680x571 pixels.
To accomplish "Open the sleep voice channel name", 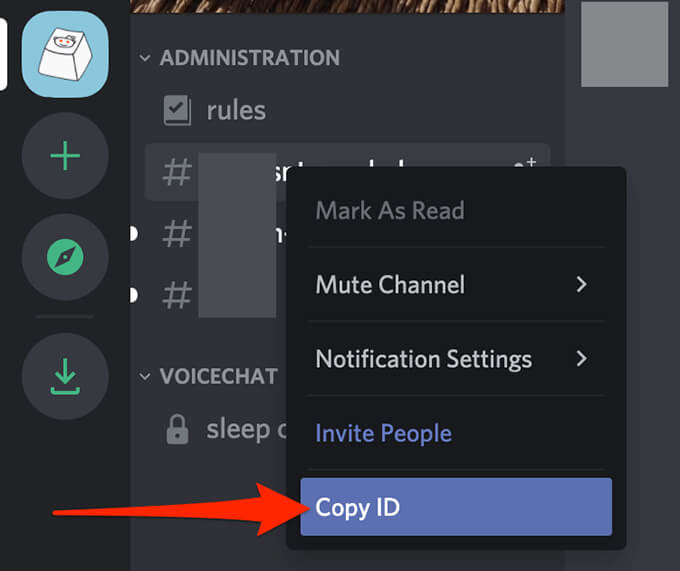I will click(238, 430).
